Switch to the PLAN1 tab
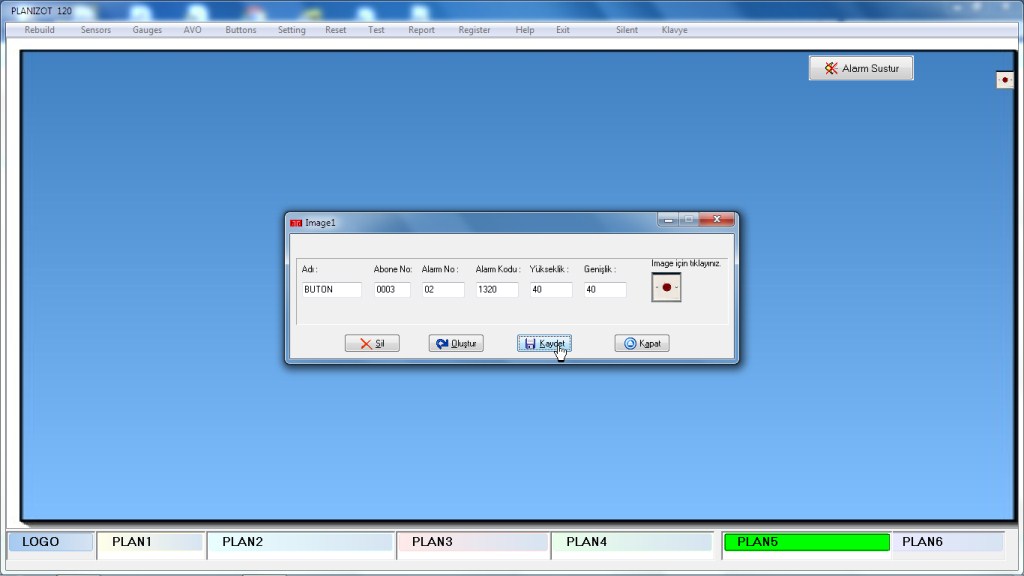The width and height of the screenshot is (1024, 576). coord(150,542)
